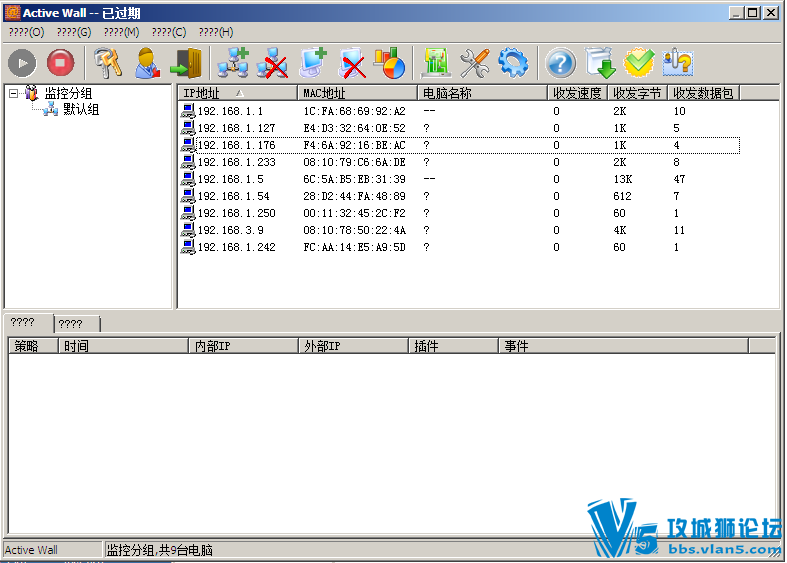Delete group with network red X icon
This screenshot has height=563, width=787.
pyautogui.click(x=272, y=63)
